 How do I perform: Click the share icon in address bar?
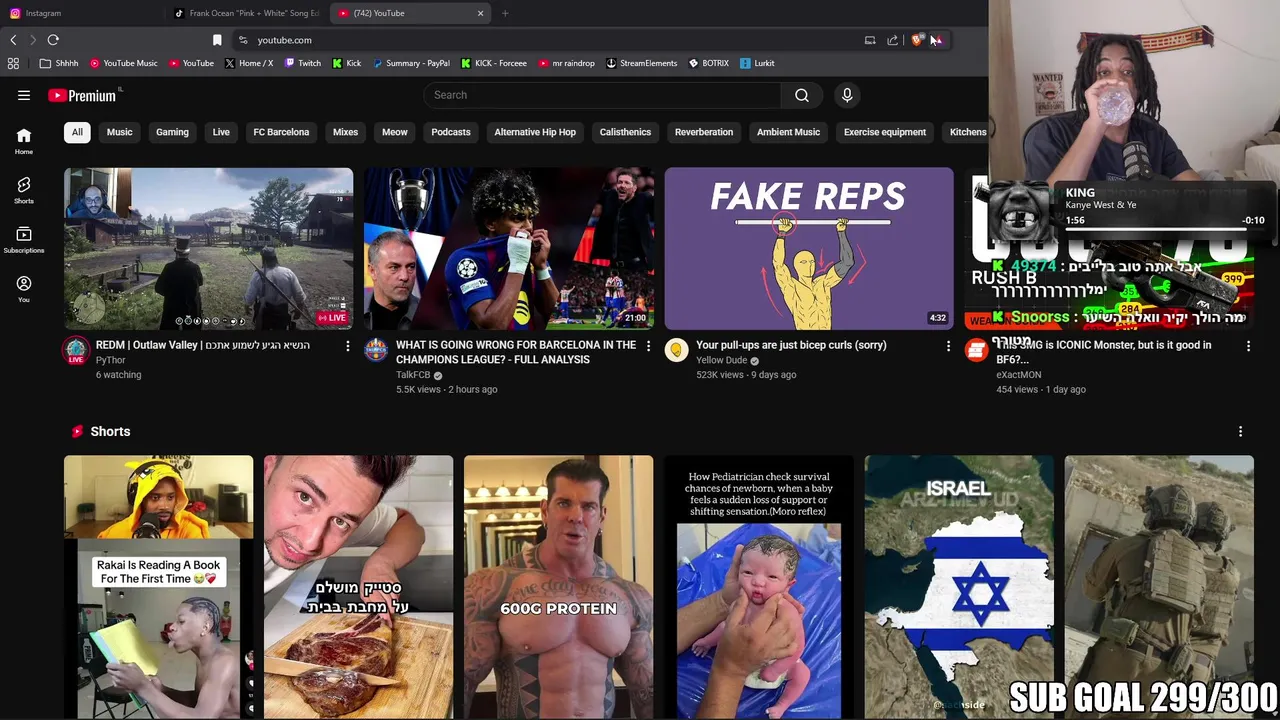(892, 40)
